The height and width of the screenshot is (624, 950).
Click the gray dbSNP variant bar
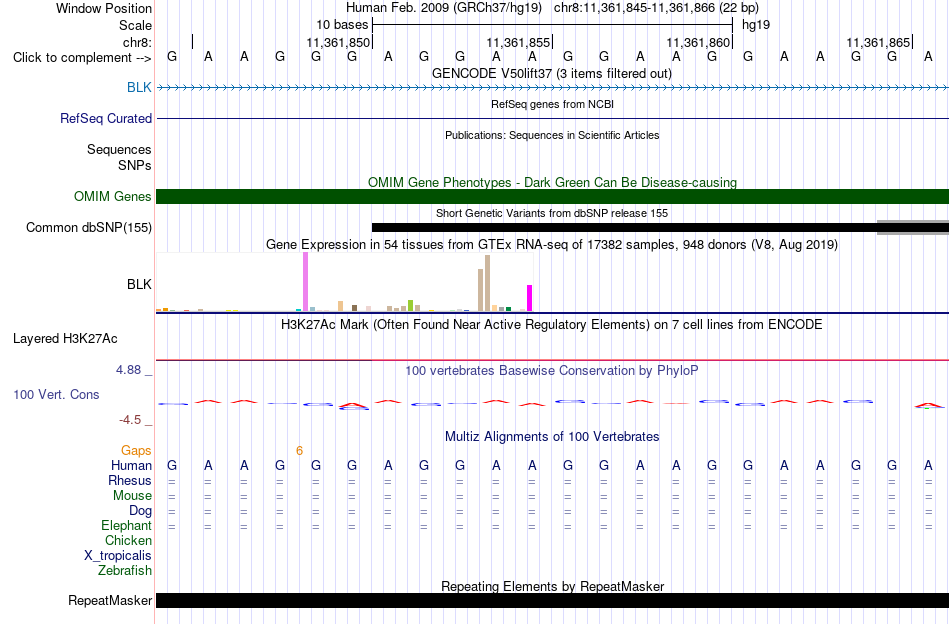[913, 227]
